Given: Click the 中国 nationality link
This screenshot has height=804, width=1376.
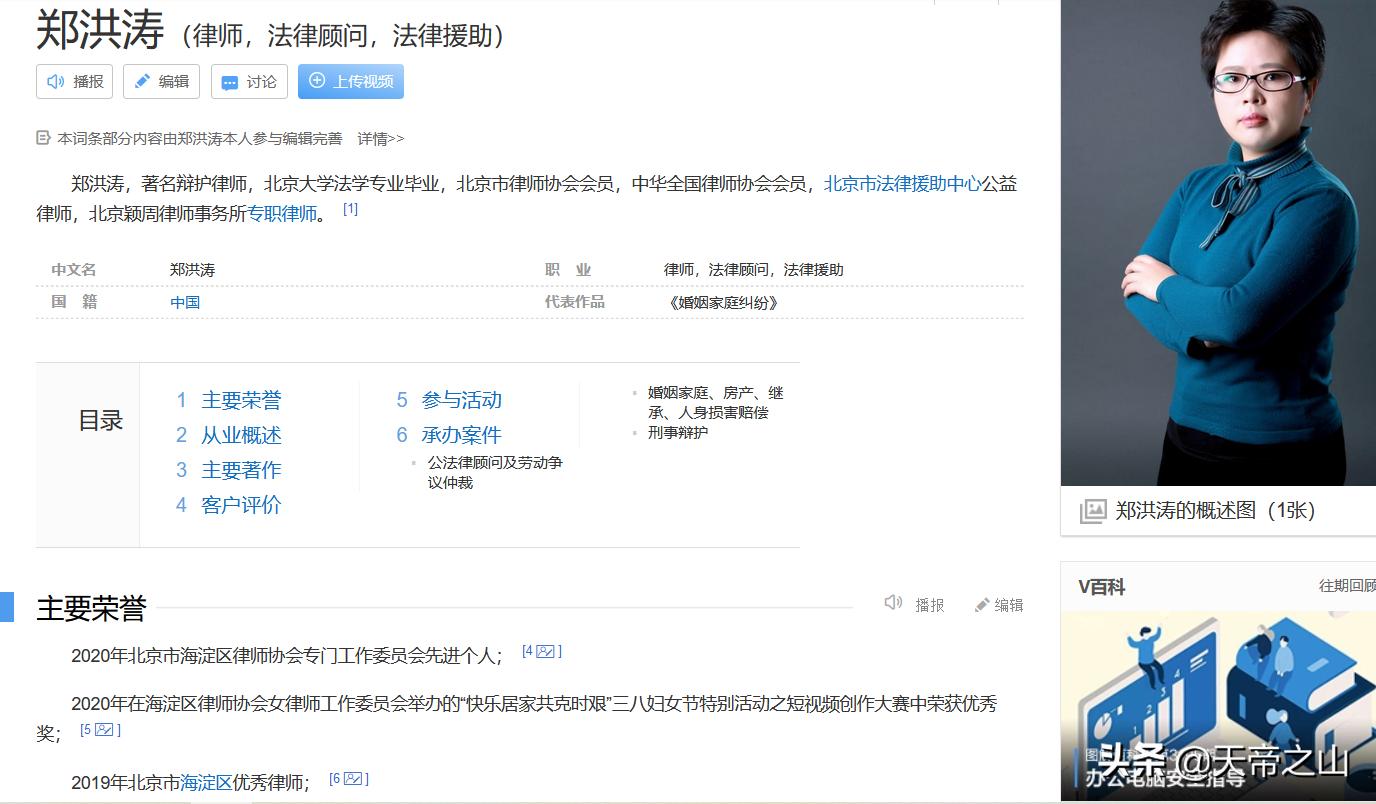Looking at the screenshot, I should point(184,301).
